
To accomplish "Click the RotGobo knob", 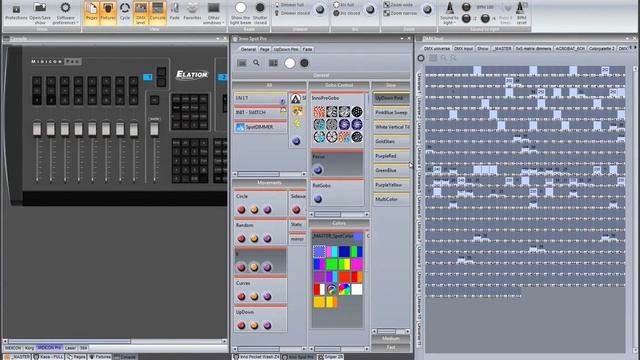I will click(318, 199).
